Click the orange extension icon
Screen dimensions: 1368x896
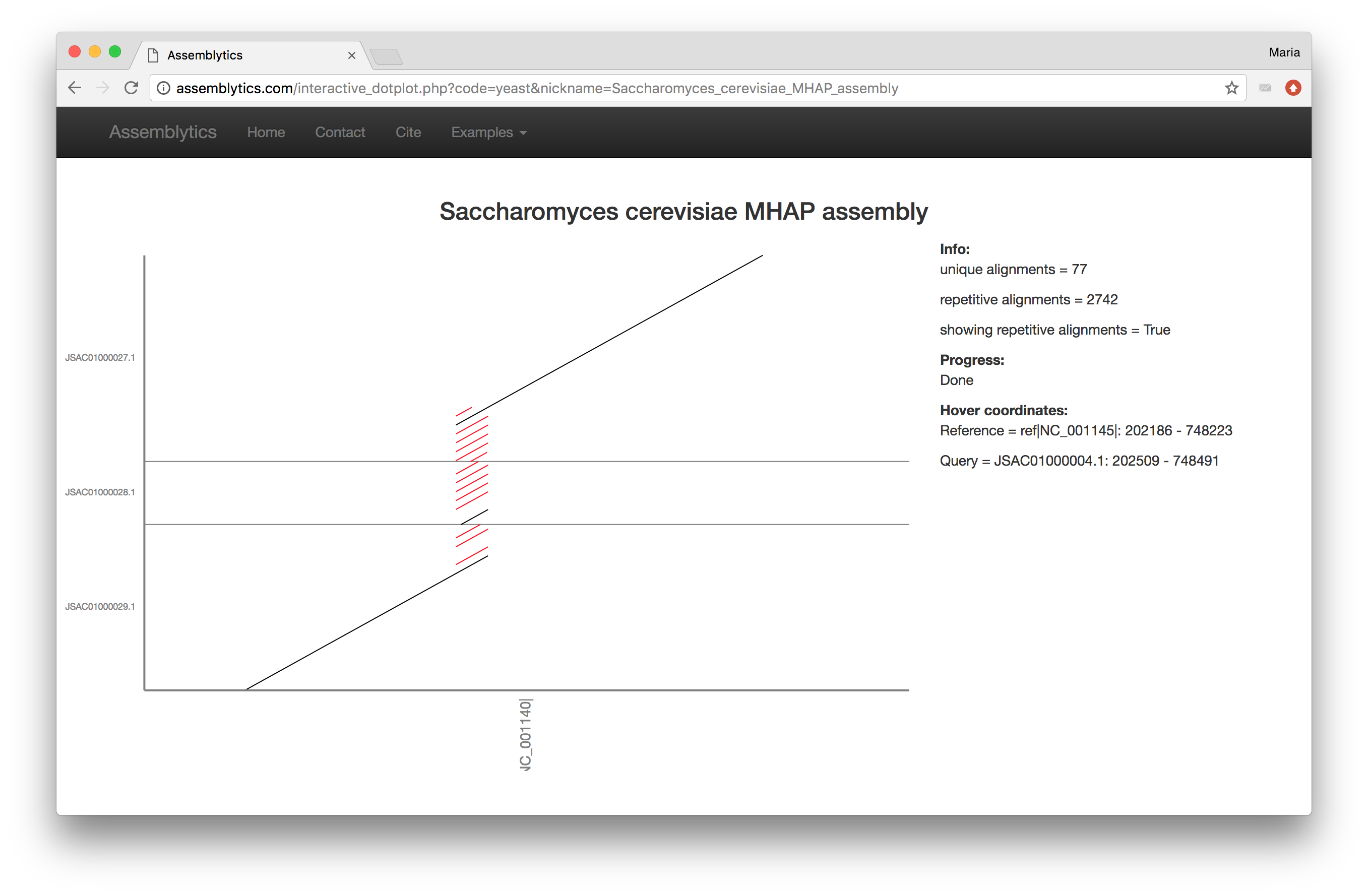[x=1293, y=88]
